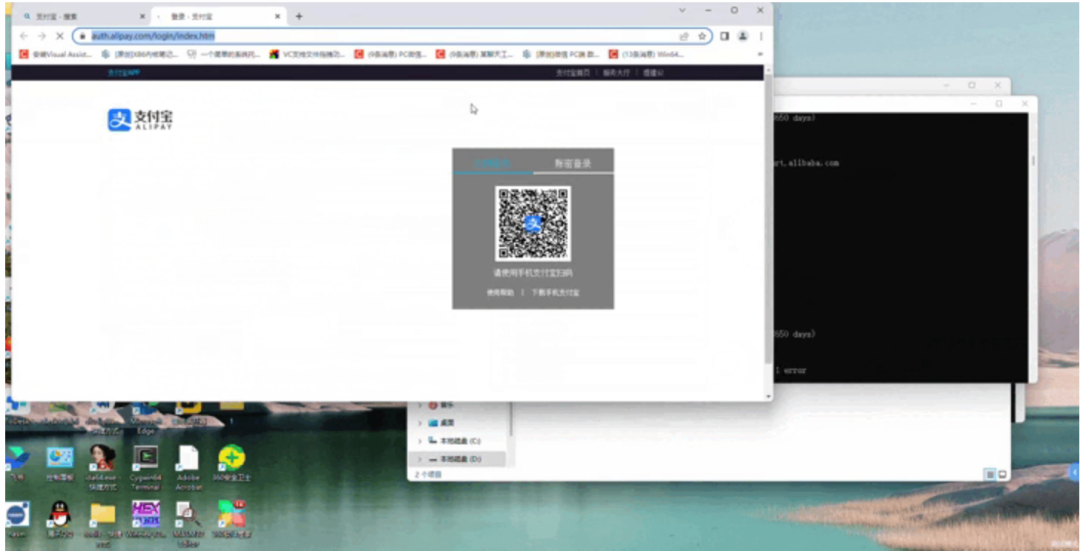This screenshot has width=1080, height=551.
Task: Click the 支付宝APP link in the dark header
Action: click(124, 72)
